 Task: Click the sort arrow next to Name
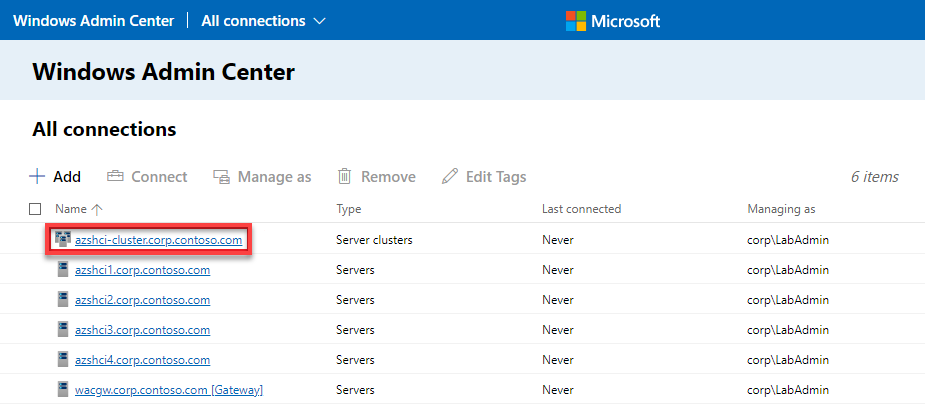coord(97,209)
